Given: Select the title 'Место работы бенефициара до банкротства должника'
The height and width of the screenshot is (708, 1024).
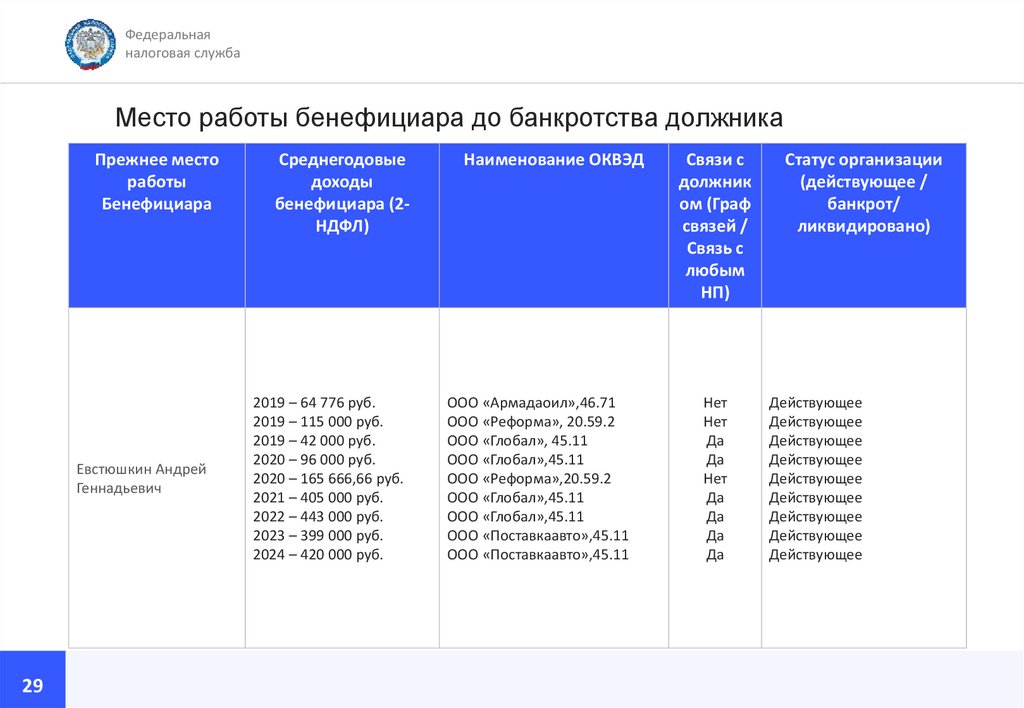Looking at the screenshot, I should (x=449, y=118).
